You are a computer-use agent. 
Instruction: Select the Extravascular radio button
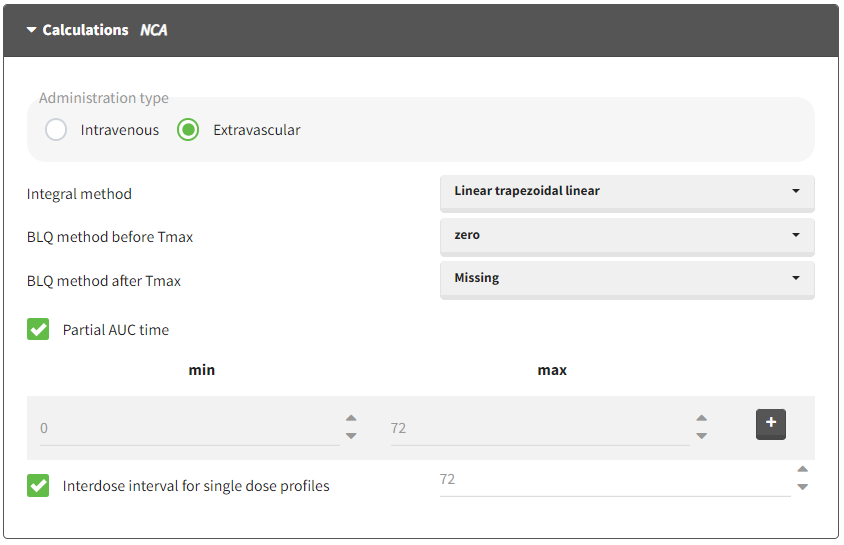[188, 130]
